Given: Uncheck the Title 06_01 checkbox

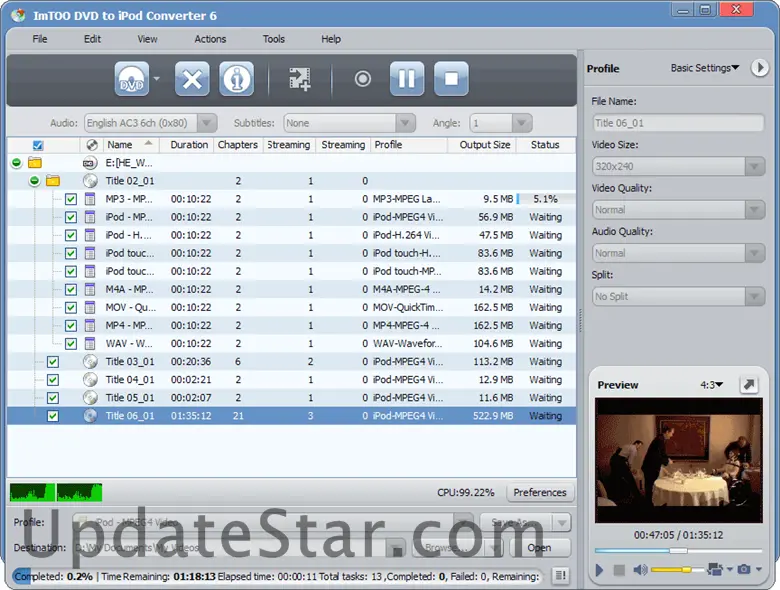Looking at the screenshot, I should [53, 416].
